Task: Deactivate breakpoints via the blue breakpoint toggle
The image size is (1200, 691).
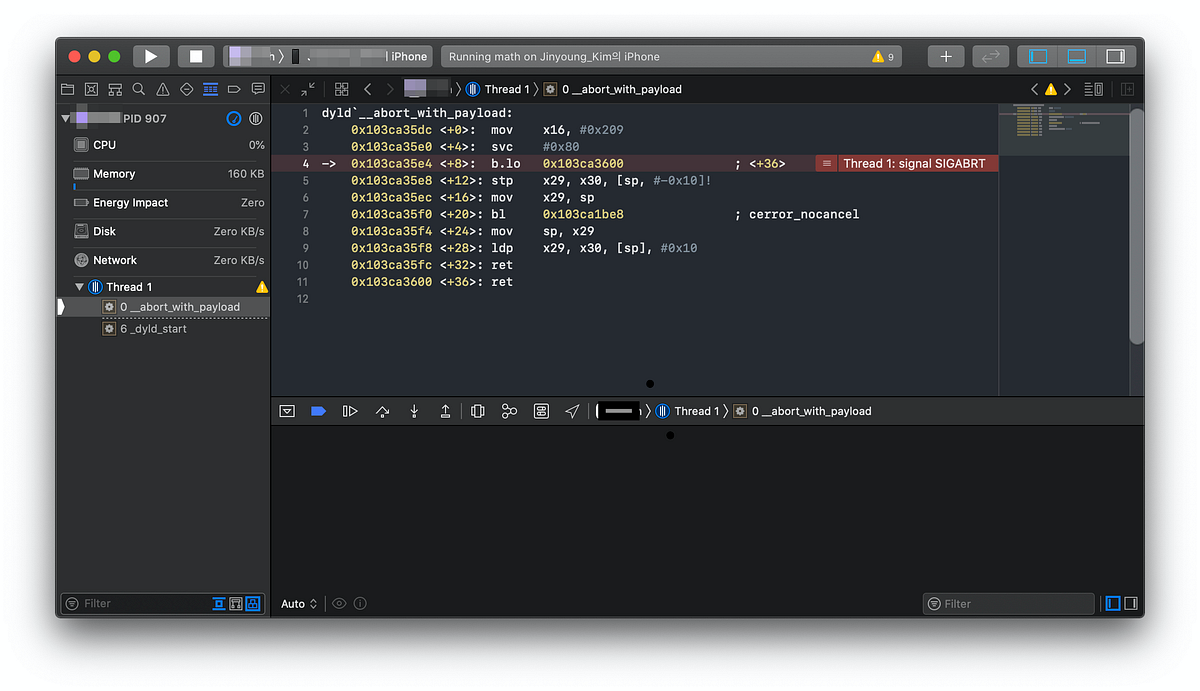Action: pos(318,411)
